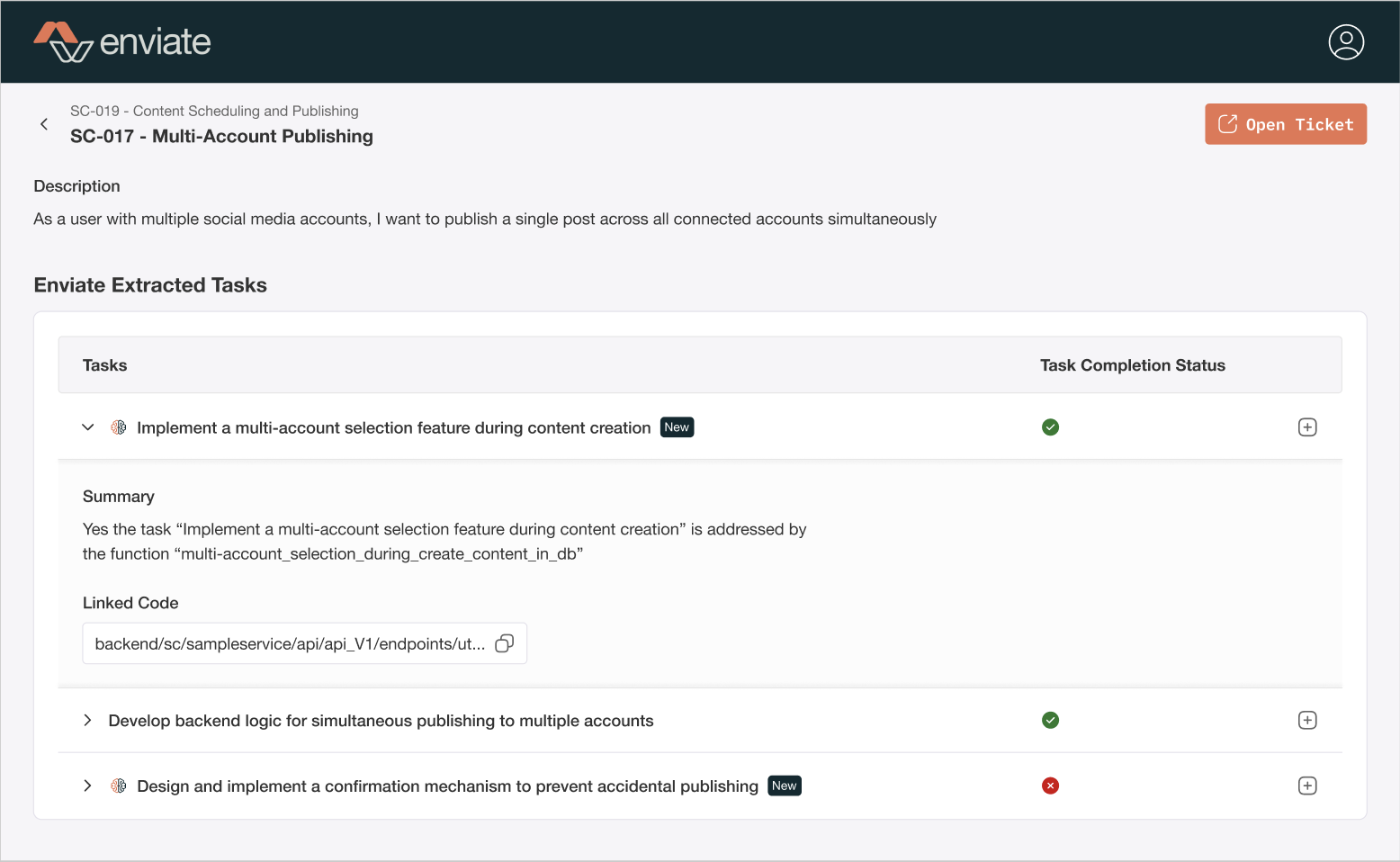1400x862 pixels.
Task: Click green check status of backend logic task
Action: click(1050, 720)
